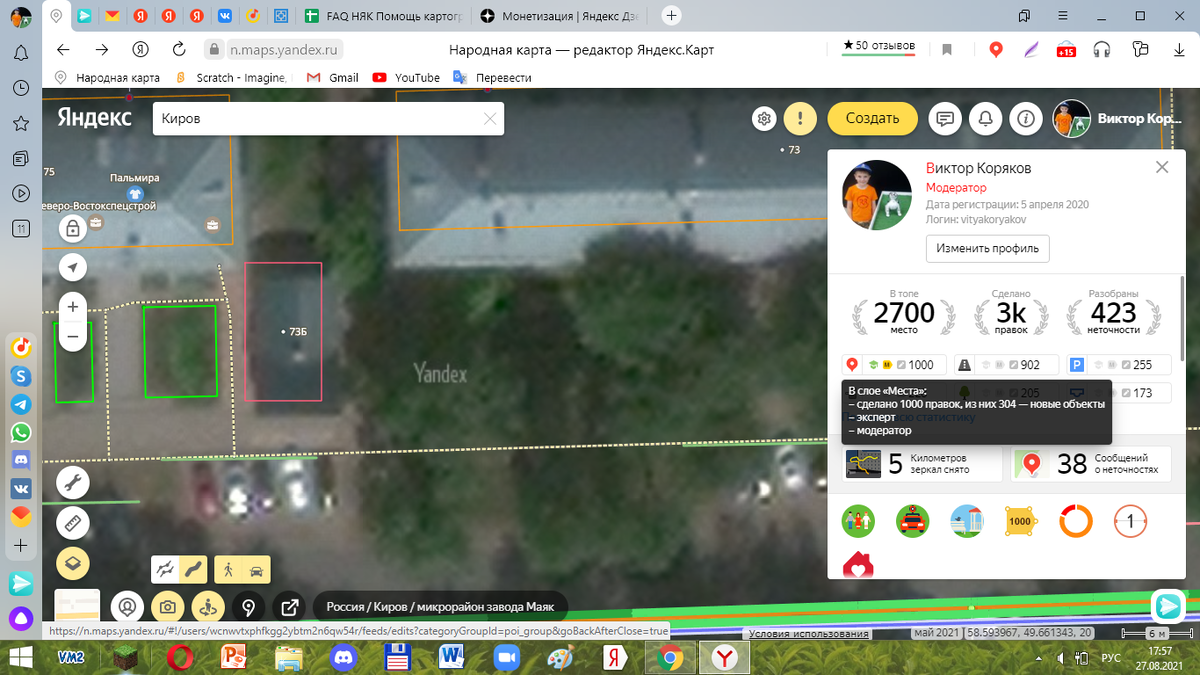The image size is (1200, 675).
Task: Open Alice assistant in browser sidebar
Action: pyautogui.click(x=20, y=618)
